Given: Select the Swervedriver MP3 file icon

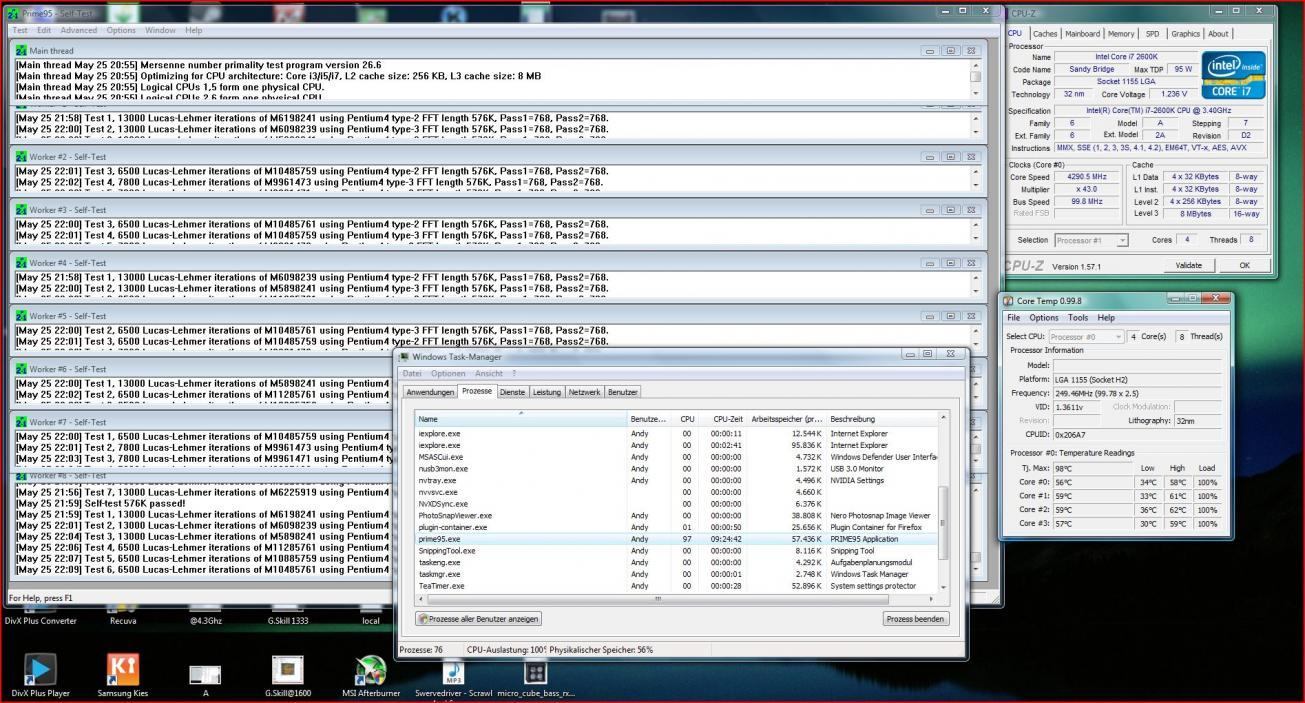Looking at the screenshot, I should 453,672.
